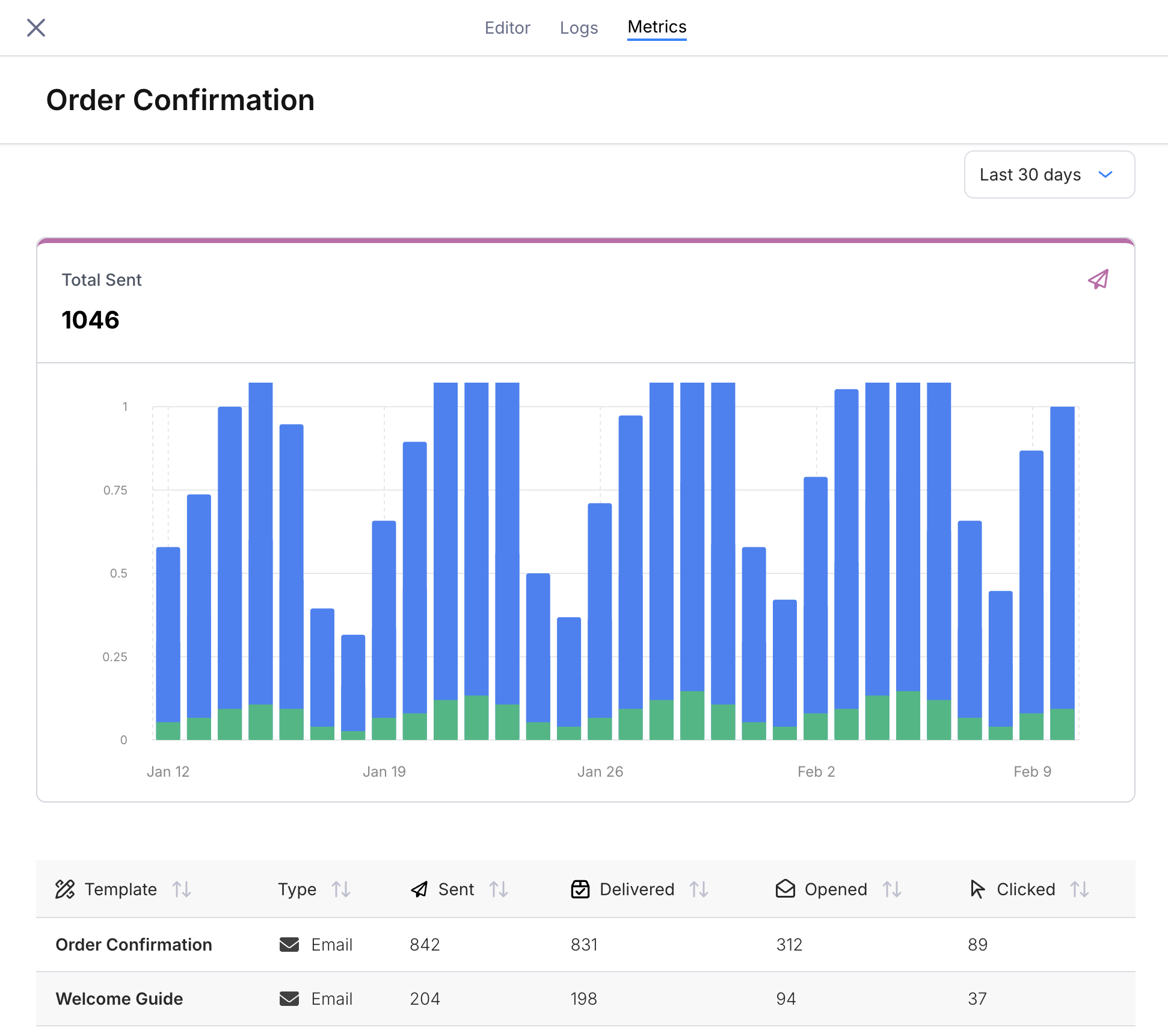Click the Delivered calendar-check header icon
The image size is (1168, 1036).
pyautogui.click(x=580, y=889)
